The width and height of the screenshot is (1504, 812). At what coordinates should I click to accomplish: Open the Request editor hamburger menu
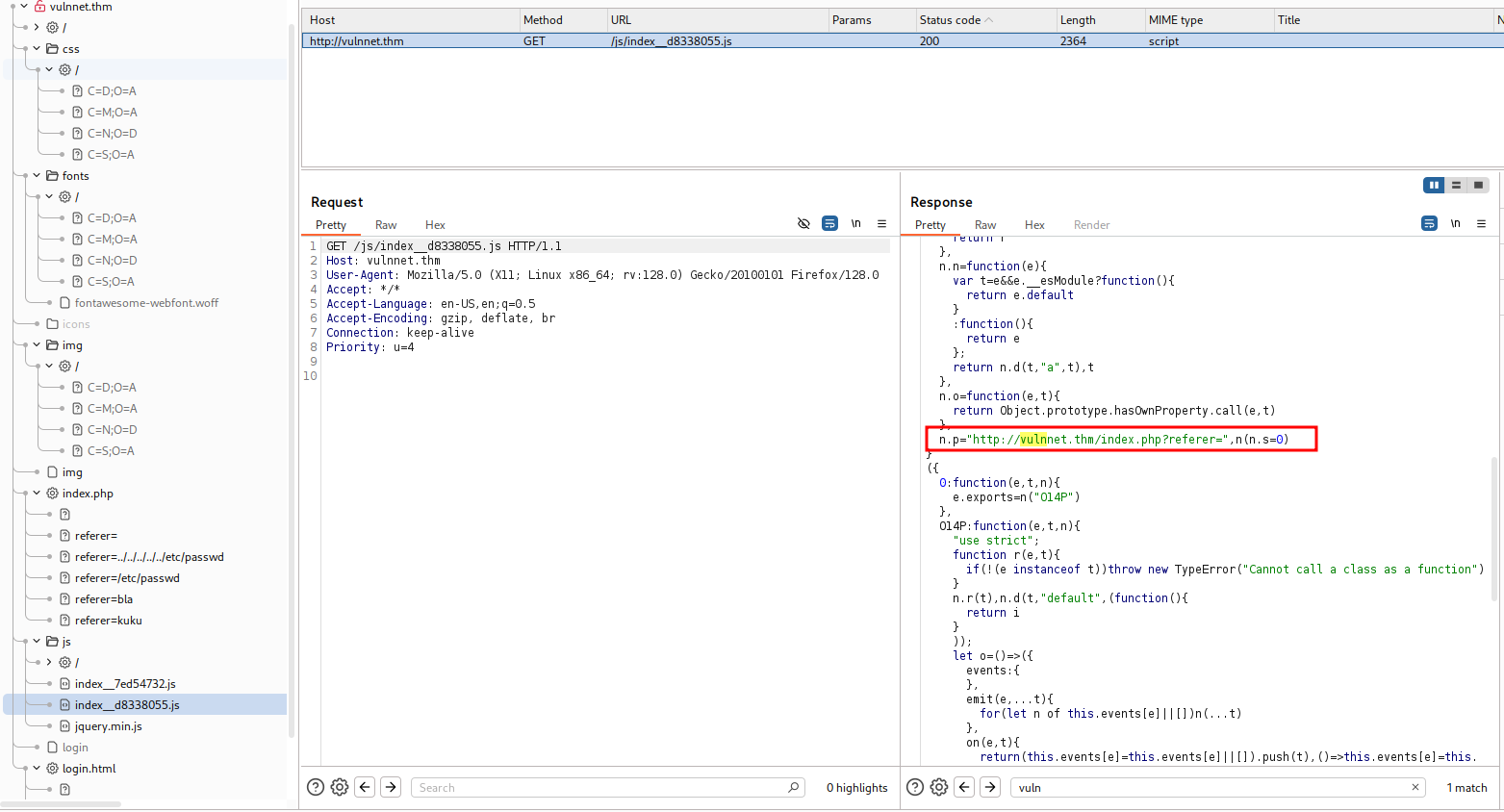point(882,223)
